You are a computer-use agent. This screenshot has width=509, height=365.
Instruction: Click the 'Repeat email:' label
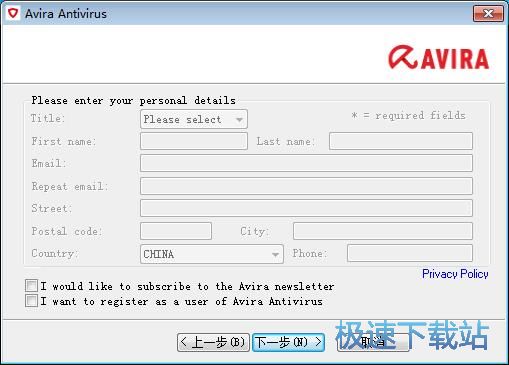[x=70, y=186]
